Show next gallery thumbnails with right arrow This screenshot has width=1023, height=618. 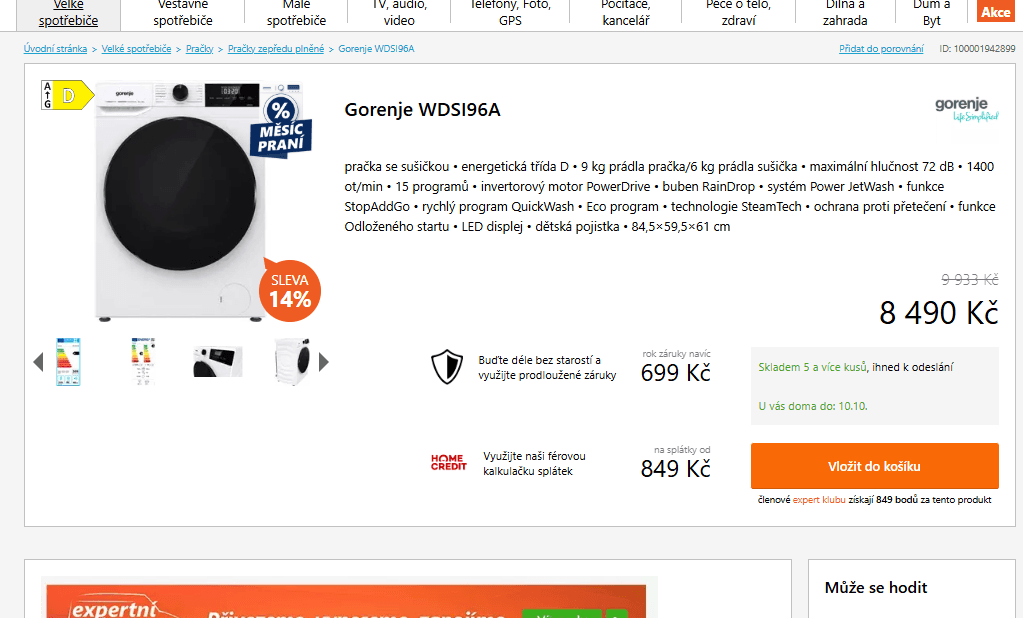(324, 362)
